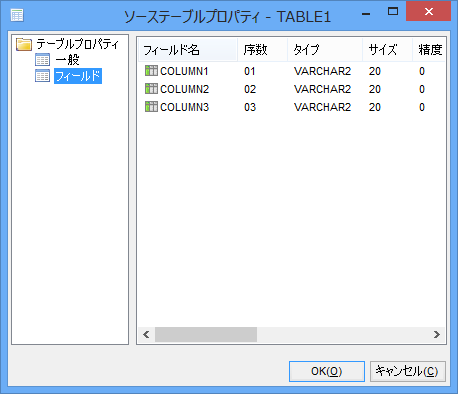Click the window title bar table icon
The width and height of the screenshot is (458, 394).
(17, 15)
